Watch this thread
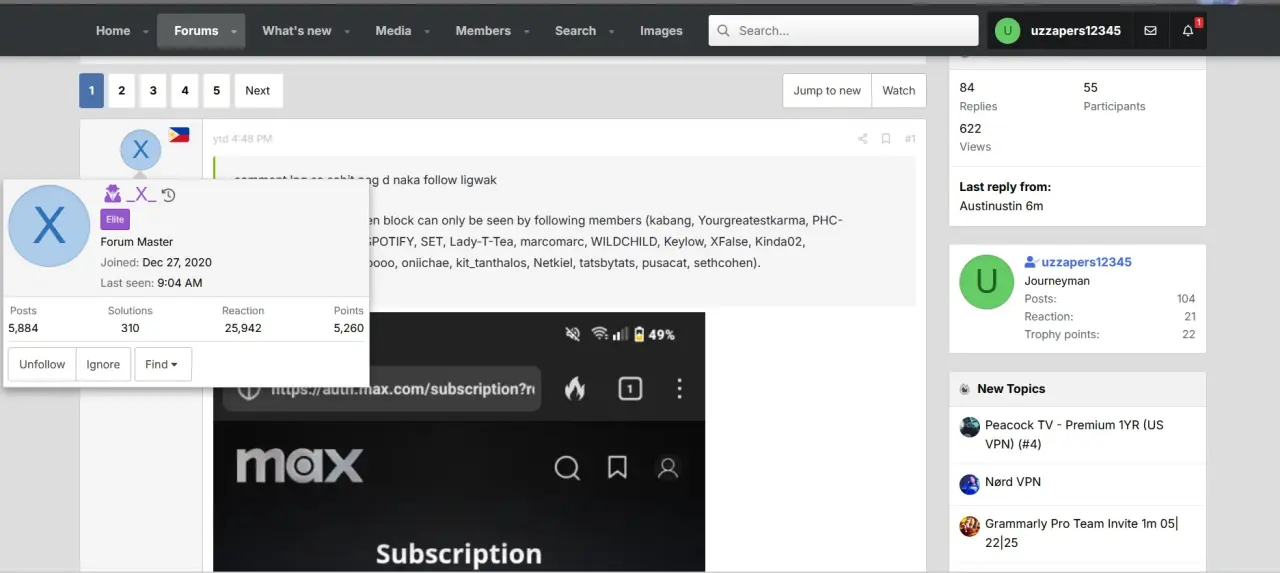This screenshot has height=573, width=1280. (x=899, y=90)
